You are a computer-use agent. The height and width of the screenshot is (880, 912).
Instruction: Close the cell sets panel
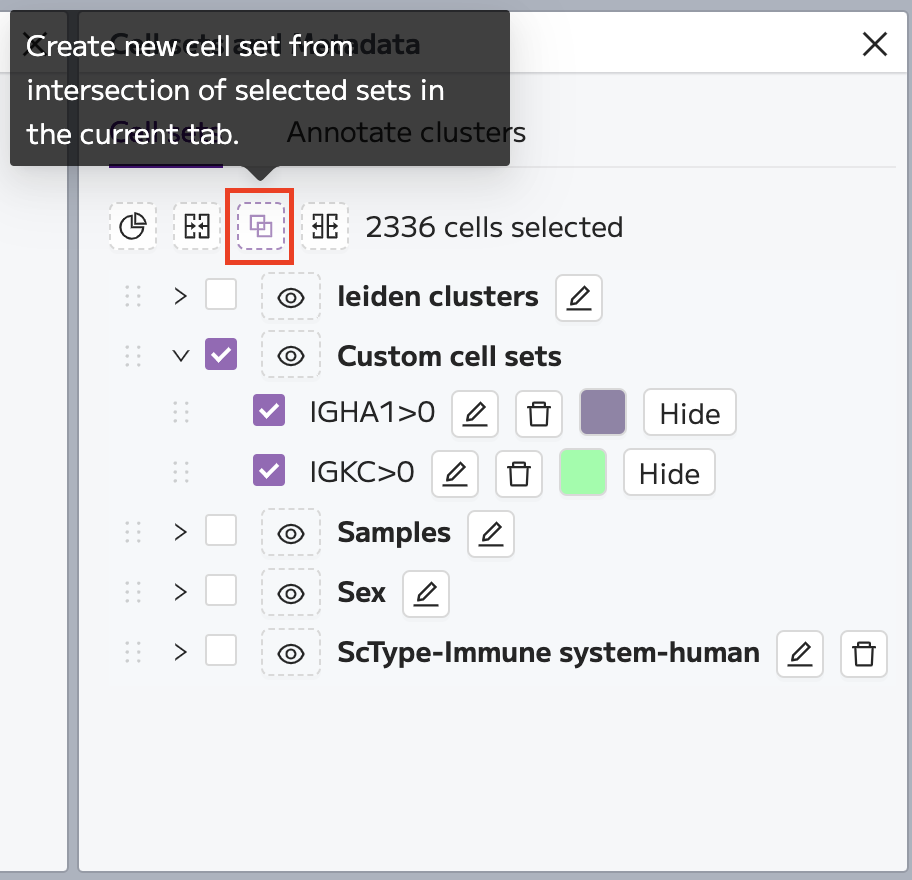[x=875, y=44]
